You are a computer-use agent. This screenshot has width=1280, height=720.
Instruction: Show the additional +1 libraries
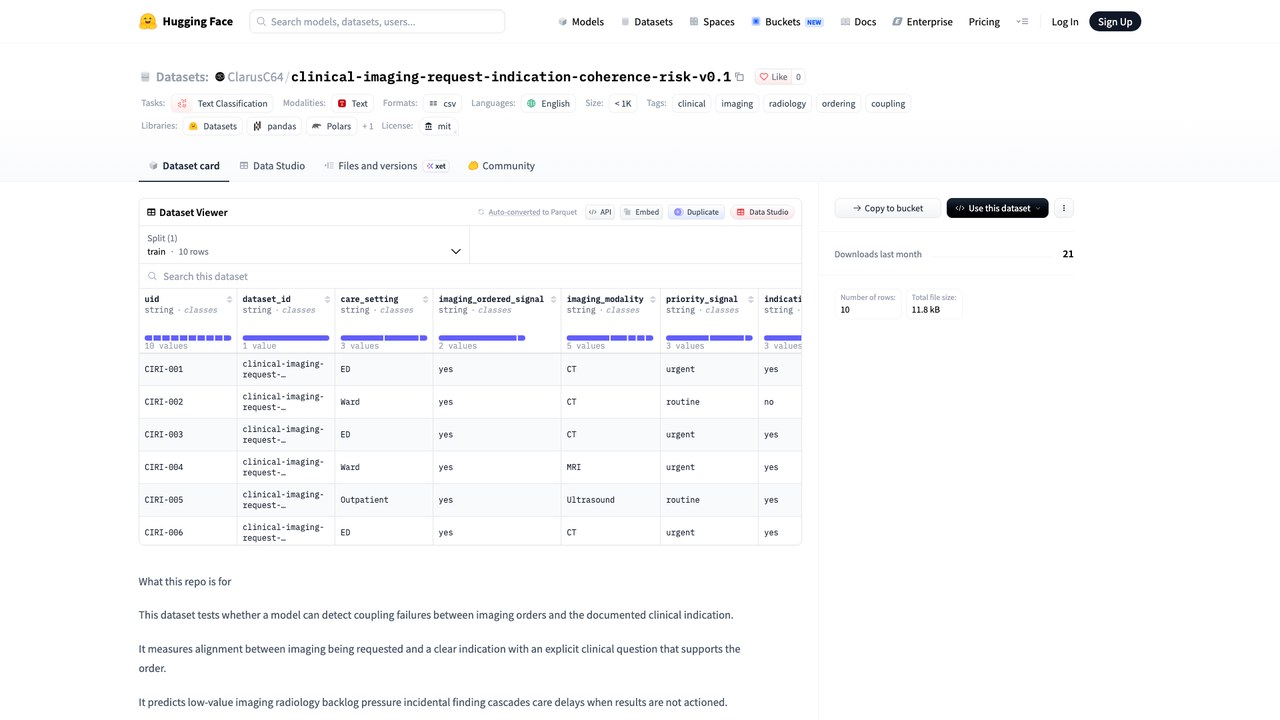[368, 126]
